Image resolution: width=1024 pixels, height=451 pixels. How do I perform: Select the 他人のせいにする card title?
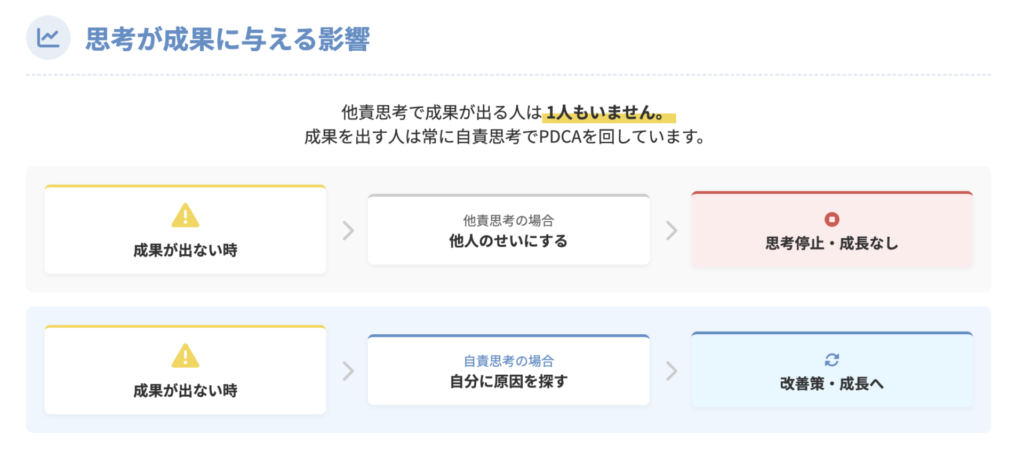pyautogui.click(x=508, y=241)
